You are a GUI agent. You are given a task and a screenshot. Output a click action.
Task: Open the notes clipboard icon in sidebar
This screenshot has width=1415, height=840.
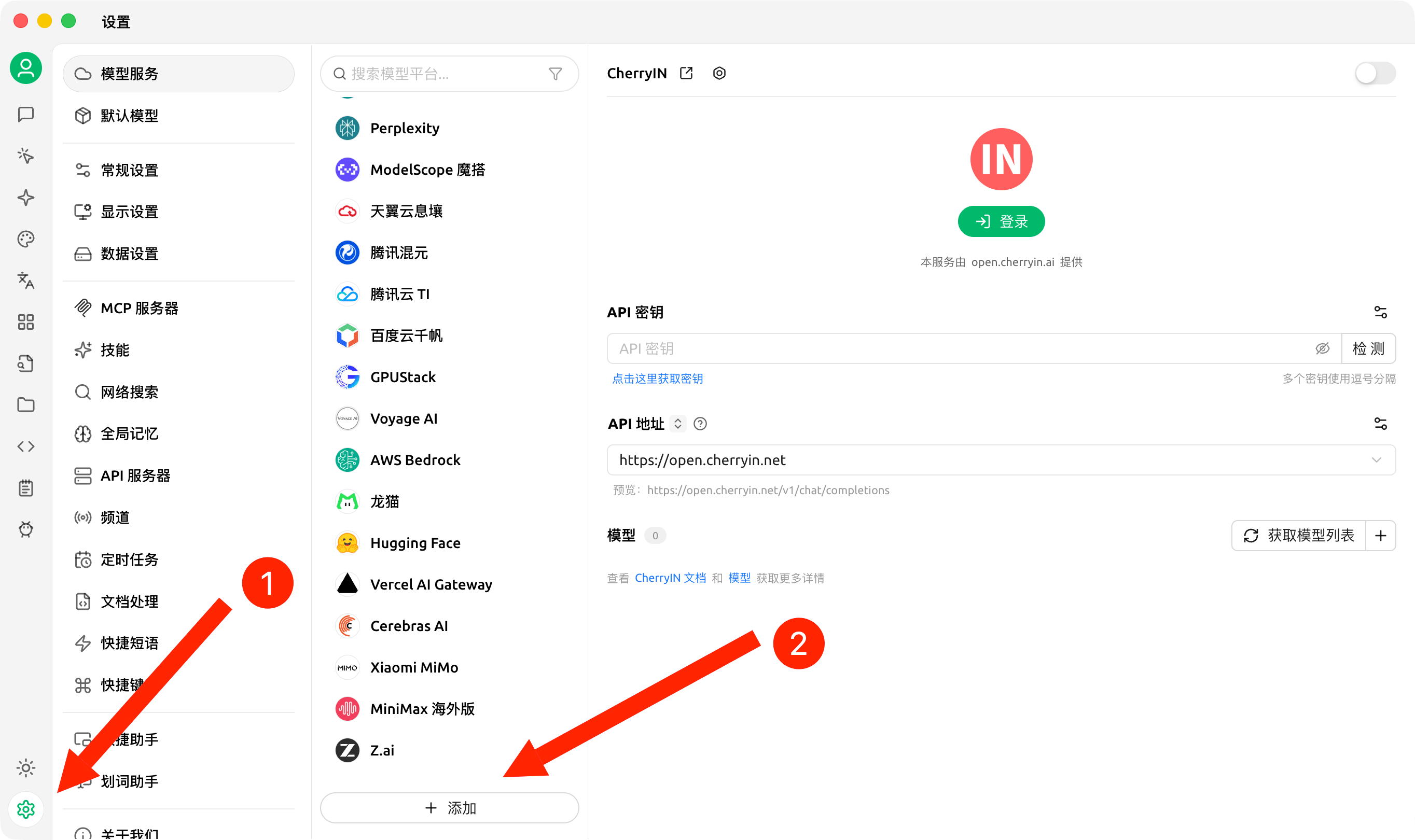(26, 488)
